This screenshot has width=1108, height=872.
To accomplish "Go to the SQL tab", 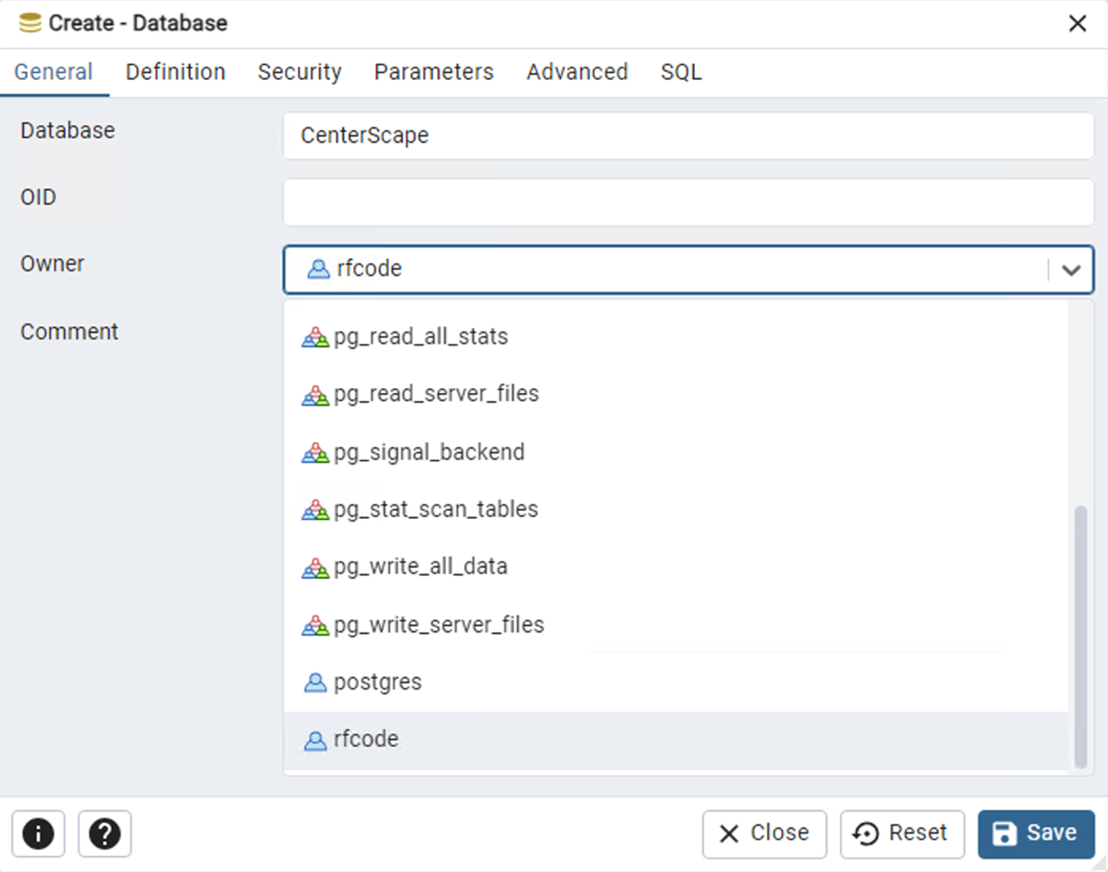I will pyautogui.click(x=681, y=72).
